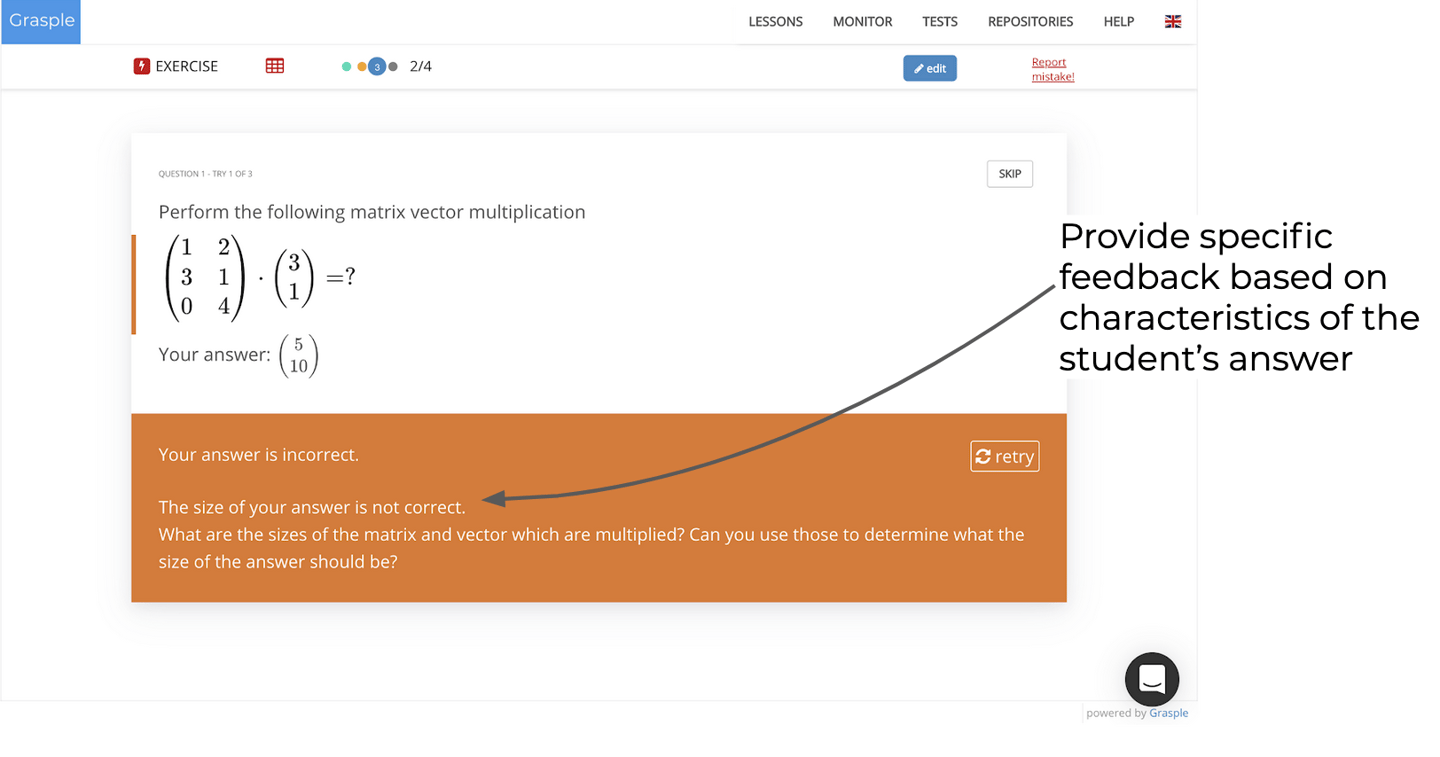Viewport: 1440px width, 757px height.
Task: Click the red lightning exercise icon
Action: click(x=142, y=66)
